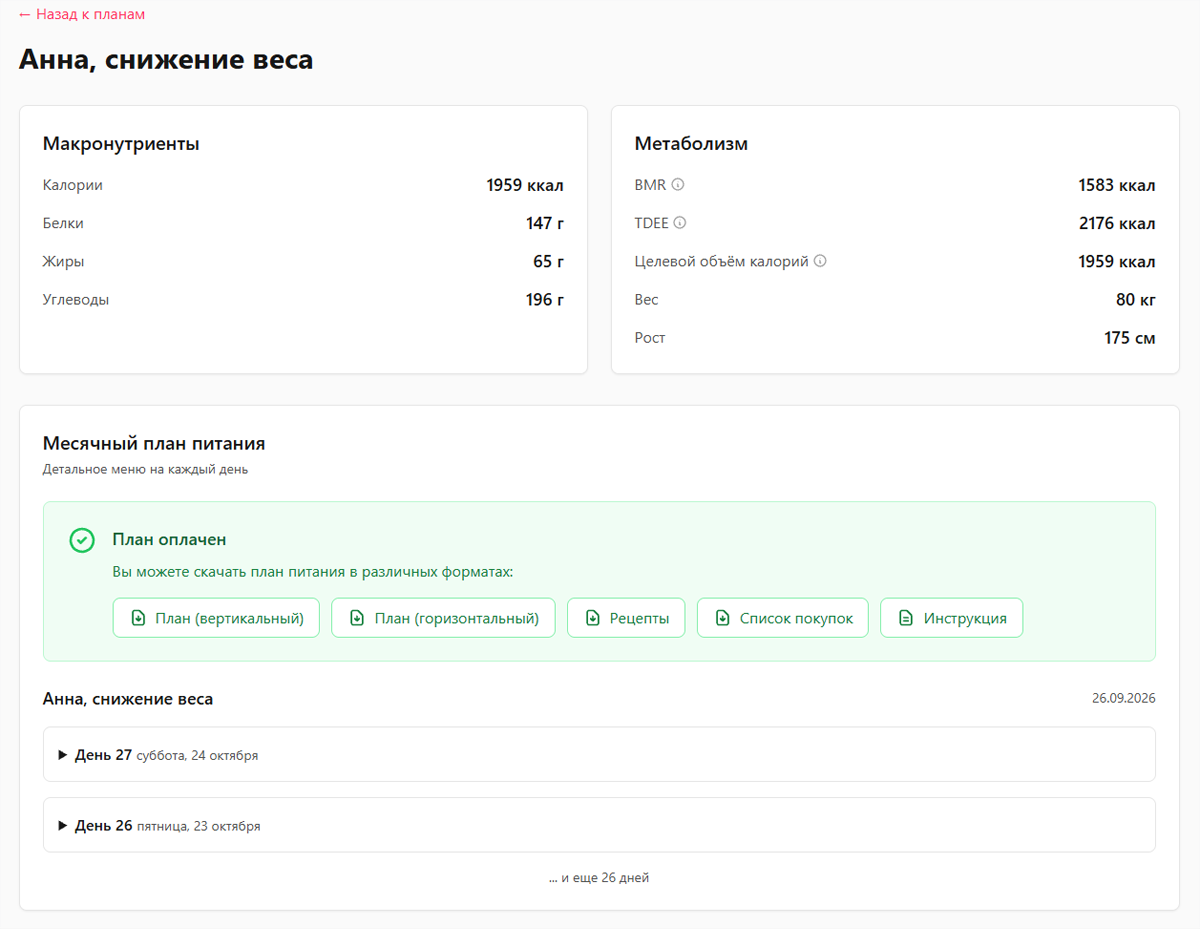Click the Месячный план питания heading
This screenshot has height=929, width=1200.
[x=154, y=443]
